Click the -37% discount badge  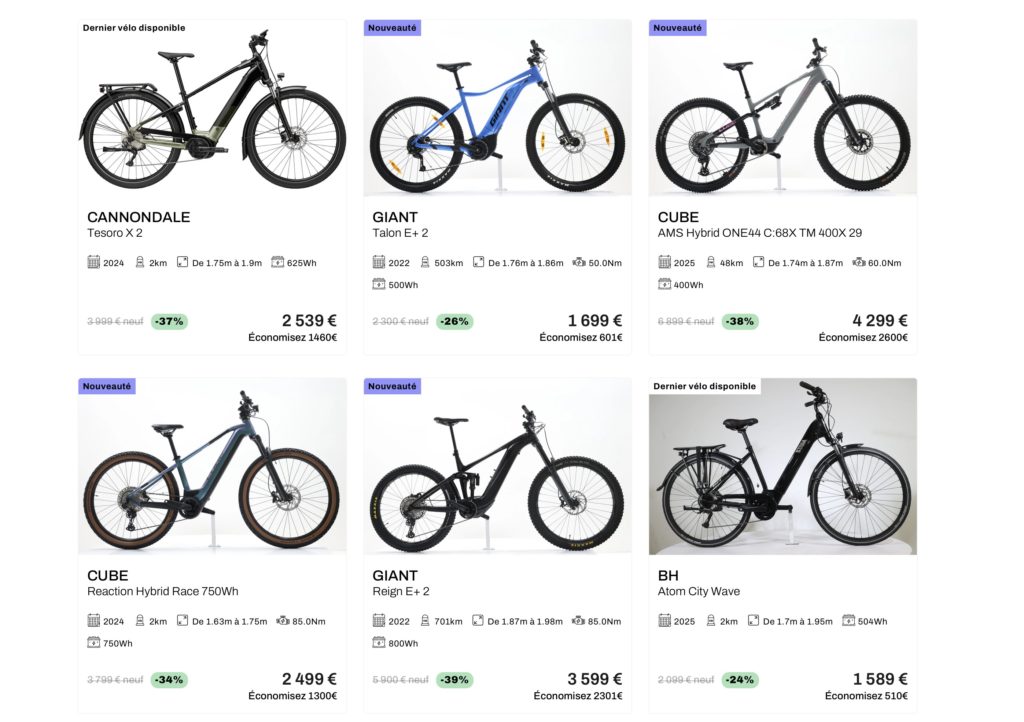coord(169,321)
